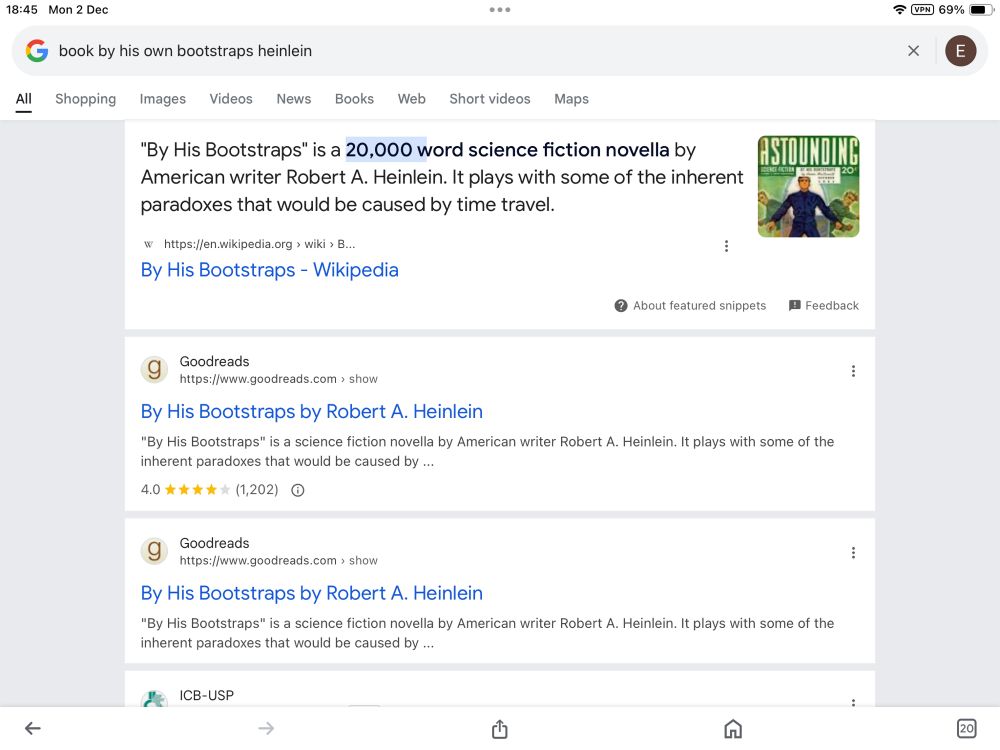Open first Goodreads By His Bootstraps link
This screenshot has width=1000, height=750.
click(311, 411)
